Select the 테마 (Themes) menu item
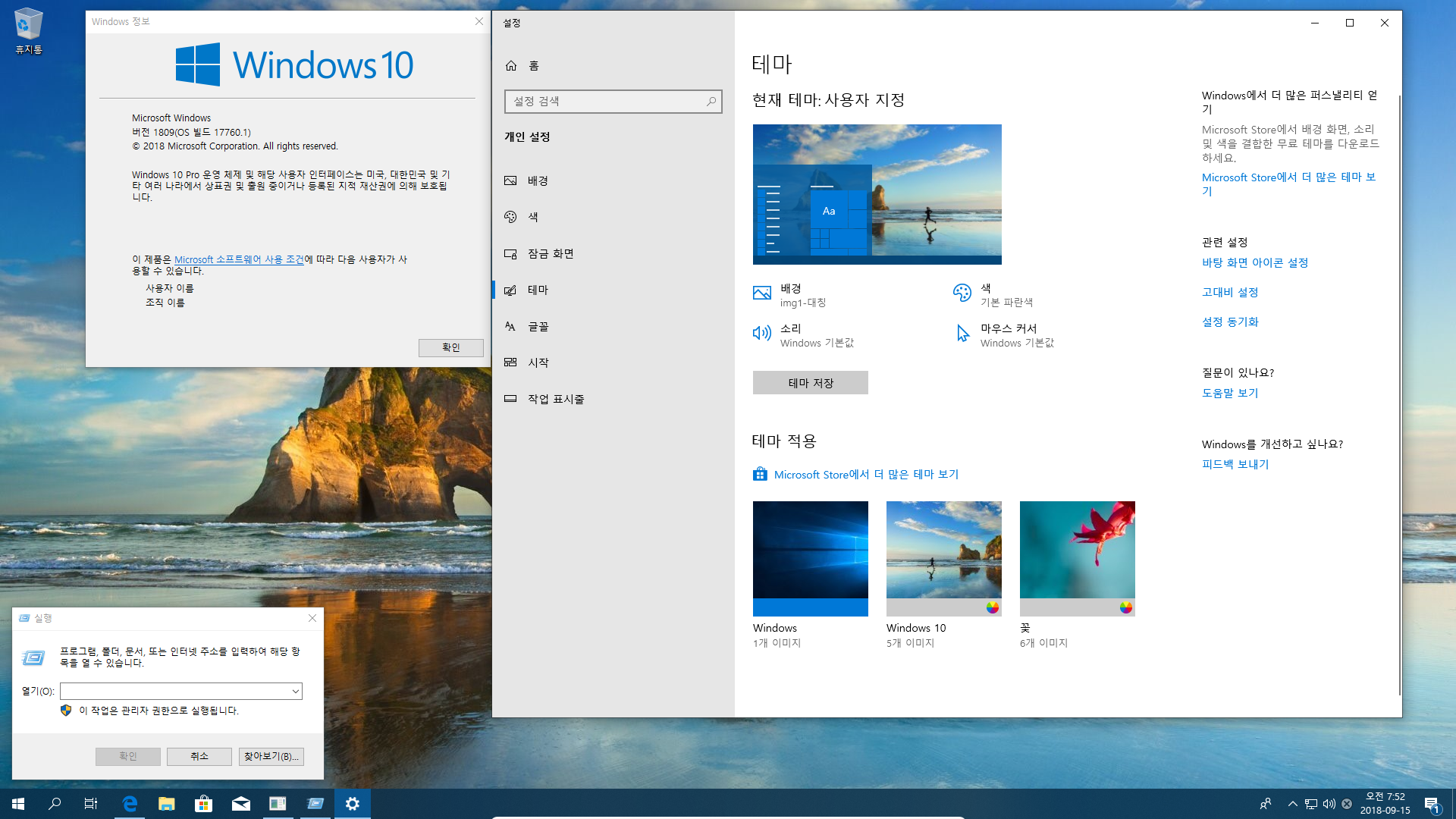Image resolution: width=1456 pixels, height=819 pixels. 613,290
